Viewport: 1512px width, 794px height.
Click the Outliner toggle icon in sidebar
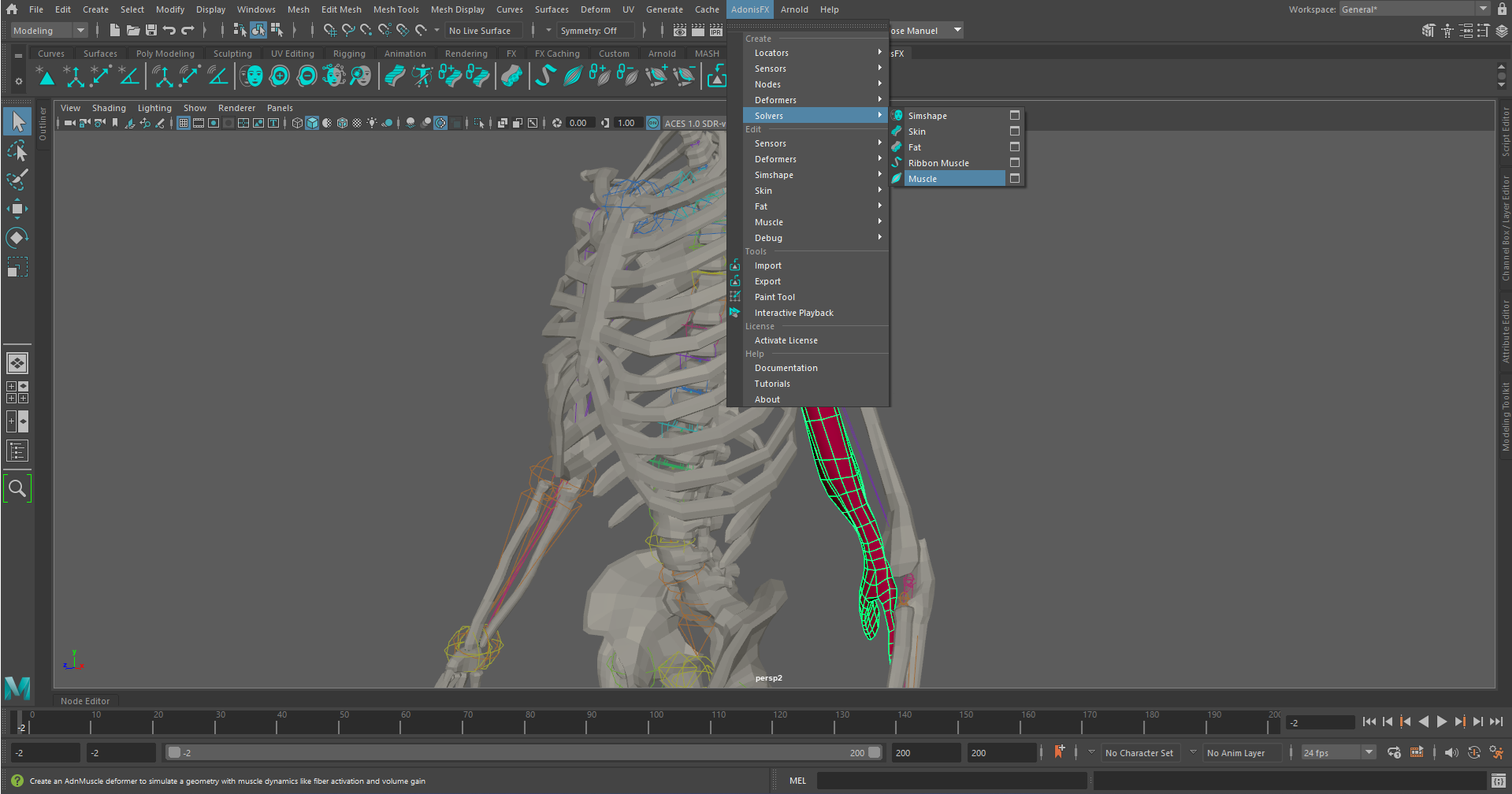(x=17, y=451)
